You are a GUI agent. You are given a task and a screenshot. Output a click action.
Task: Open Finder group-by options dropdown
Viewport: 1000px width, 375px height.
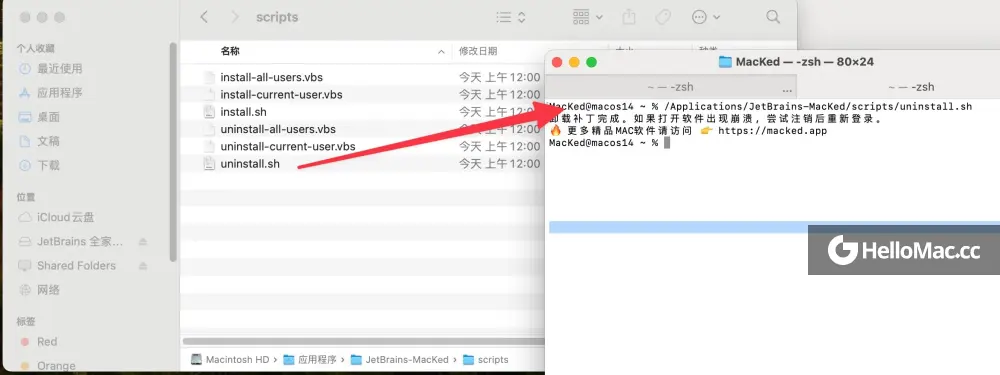point(587,17)
